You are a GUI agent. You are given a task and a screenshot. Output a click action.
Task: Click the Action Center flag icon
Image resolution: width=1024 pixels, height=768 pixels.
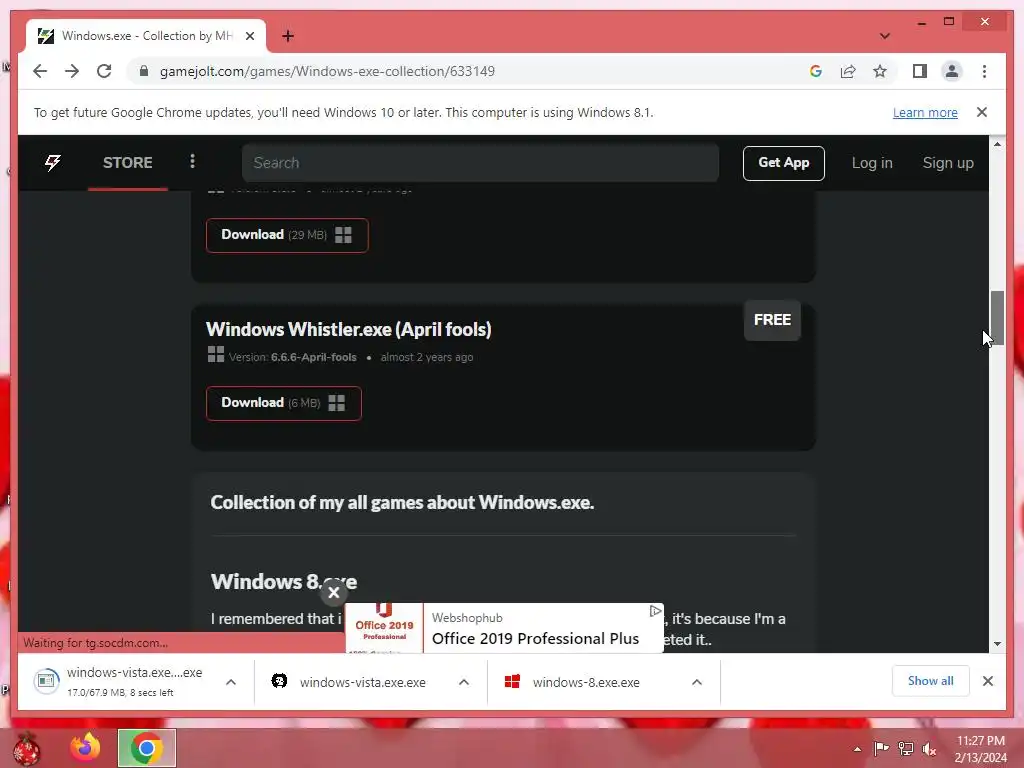click(x=881, y=748)
